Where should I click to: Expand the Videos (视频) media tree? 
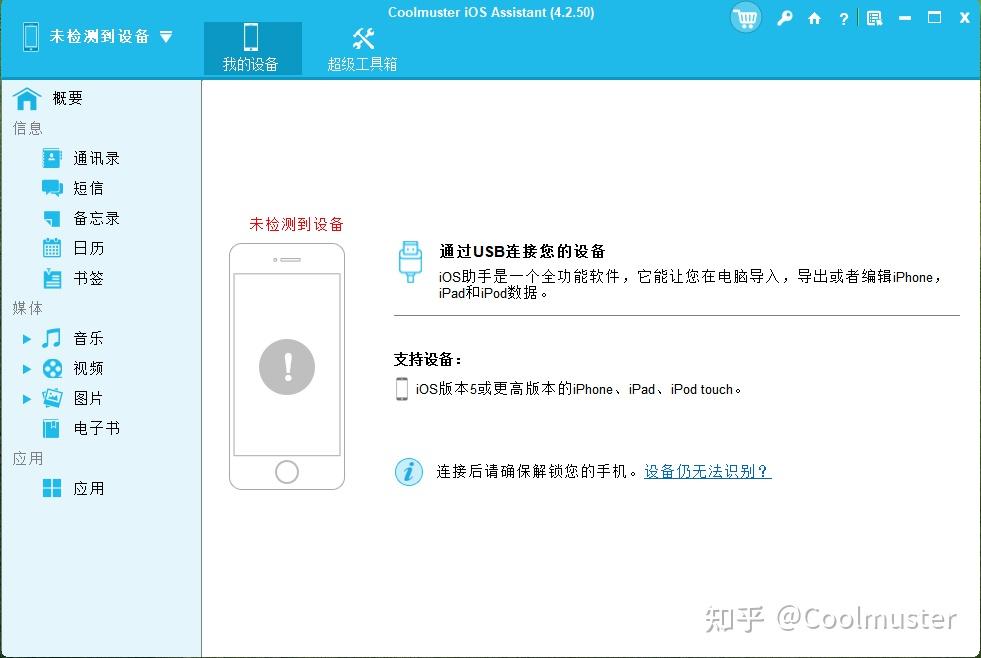(27, 368)
